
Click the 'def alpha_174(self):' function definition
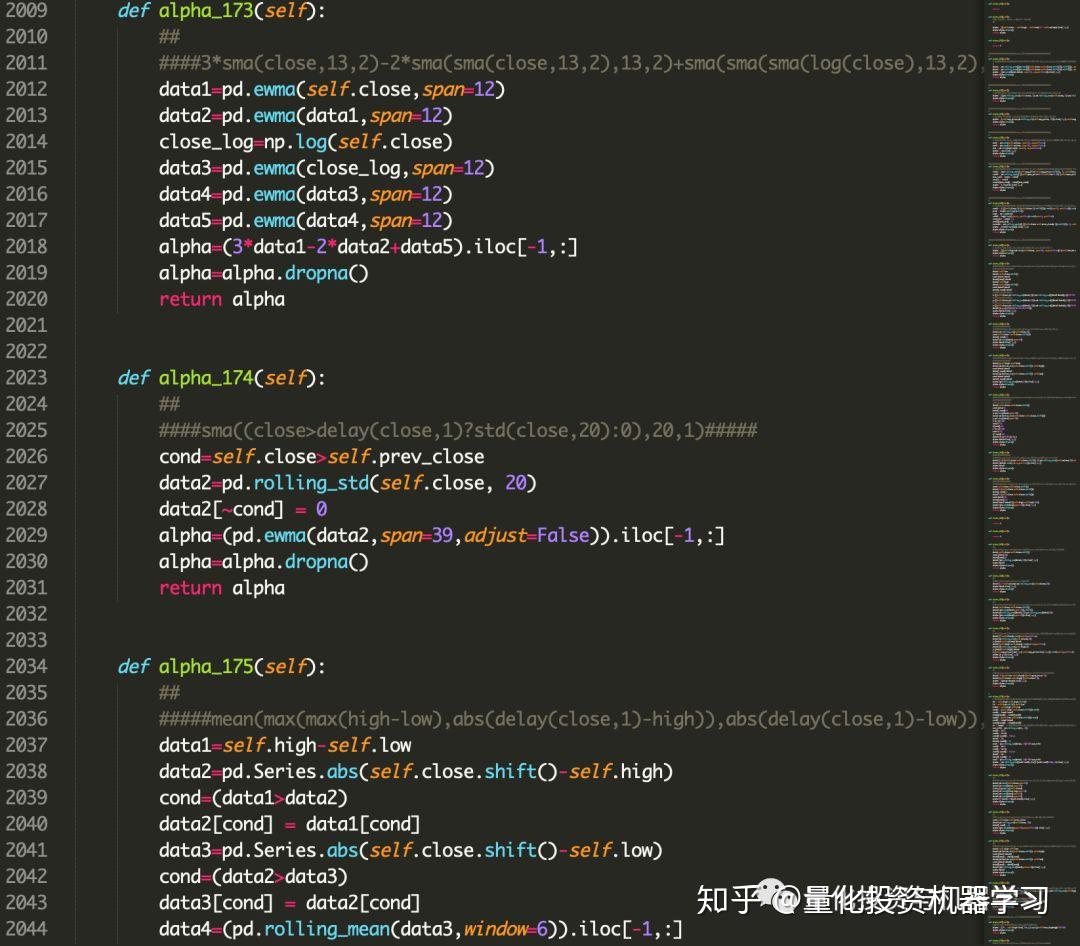[x=221, y=378]
